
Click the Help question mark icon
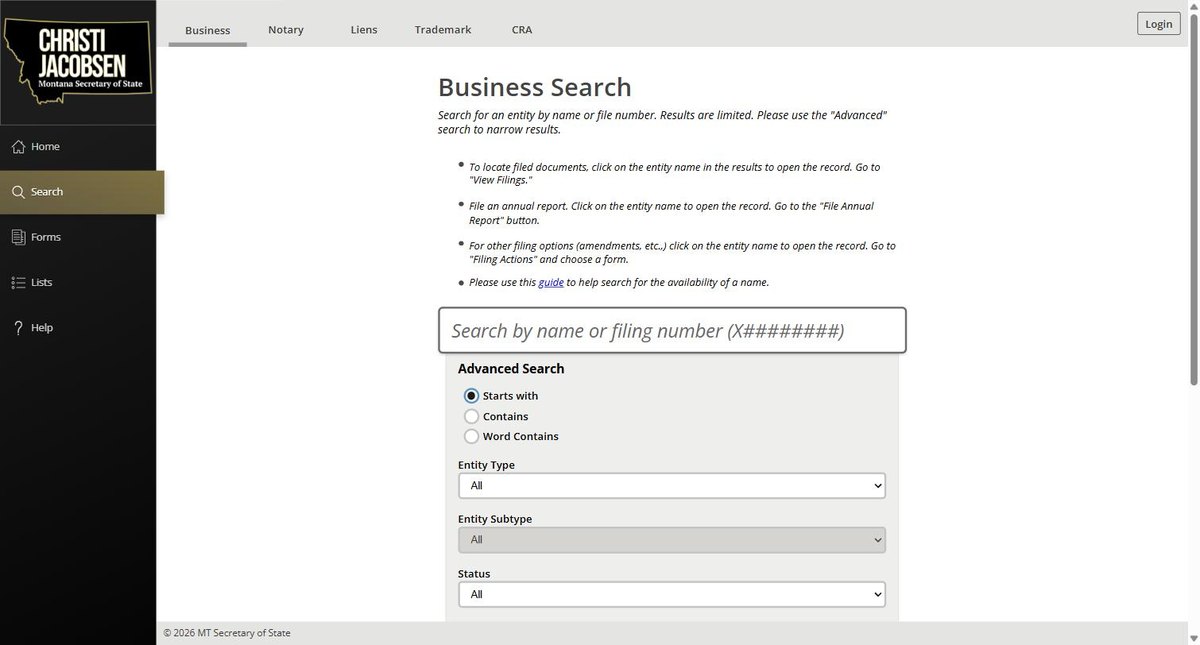(18, 328)
